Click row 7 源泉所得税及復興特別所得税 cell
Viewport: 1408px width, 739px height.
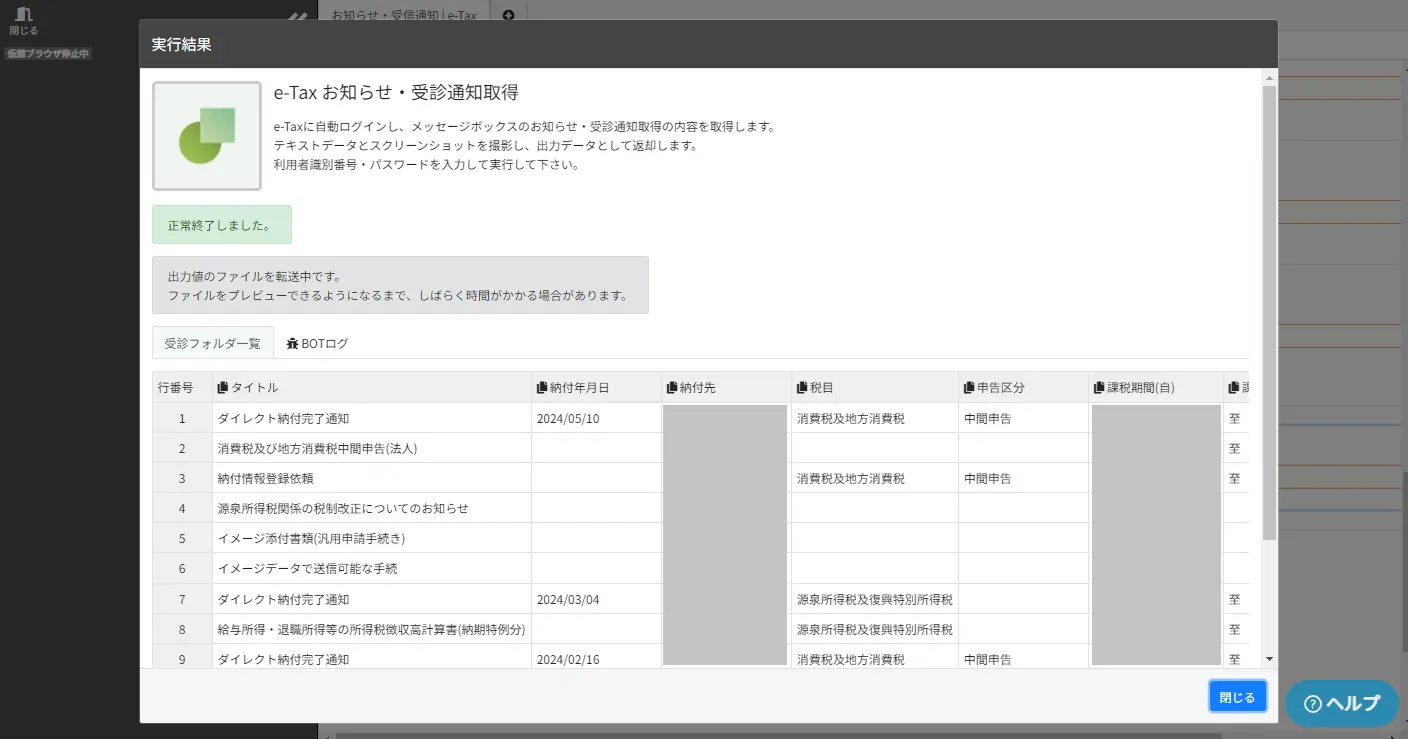(875, 599)
